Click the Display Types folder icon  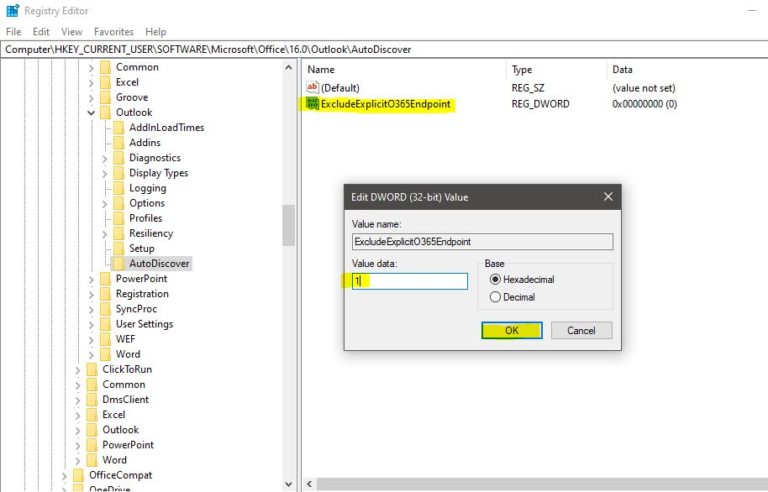tap(119, 173)
